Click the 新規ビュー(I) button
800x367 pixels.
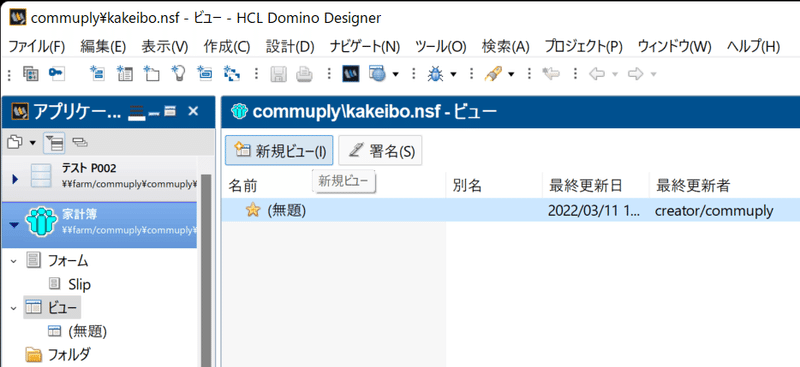coord(279,151)
